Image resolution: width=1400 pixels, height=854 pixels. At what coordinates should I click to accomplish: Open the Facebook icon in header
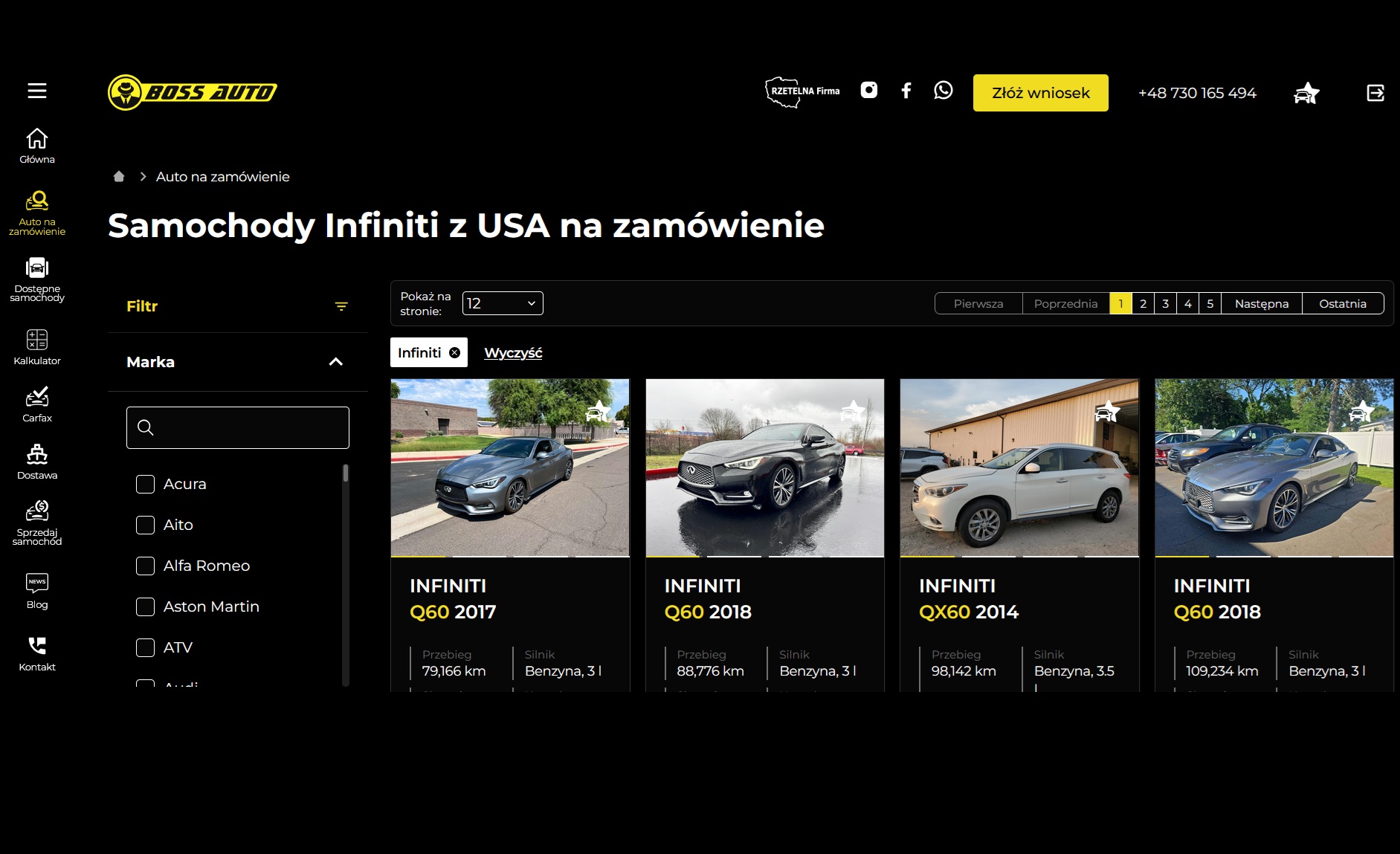tap(906, 91)
